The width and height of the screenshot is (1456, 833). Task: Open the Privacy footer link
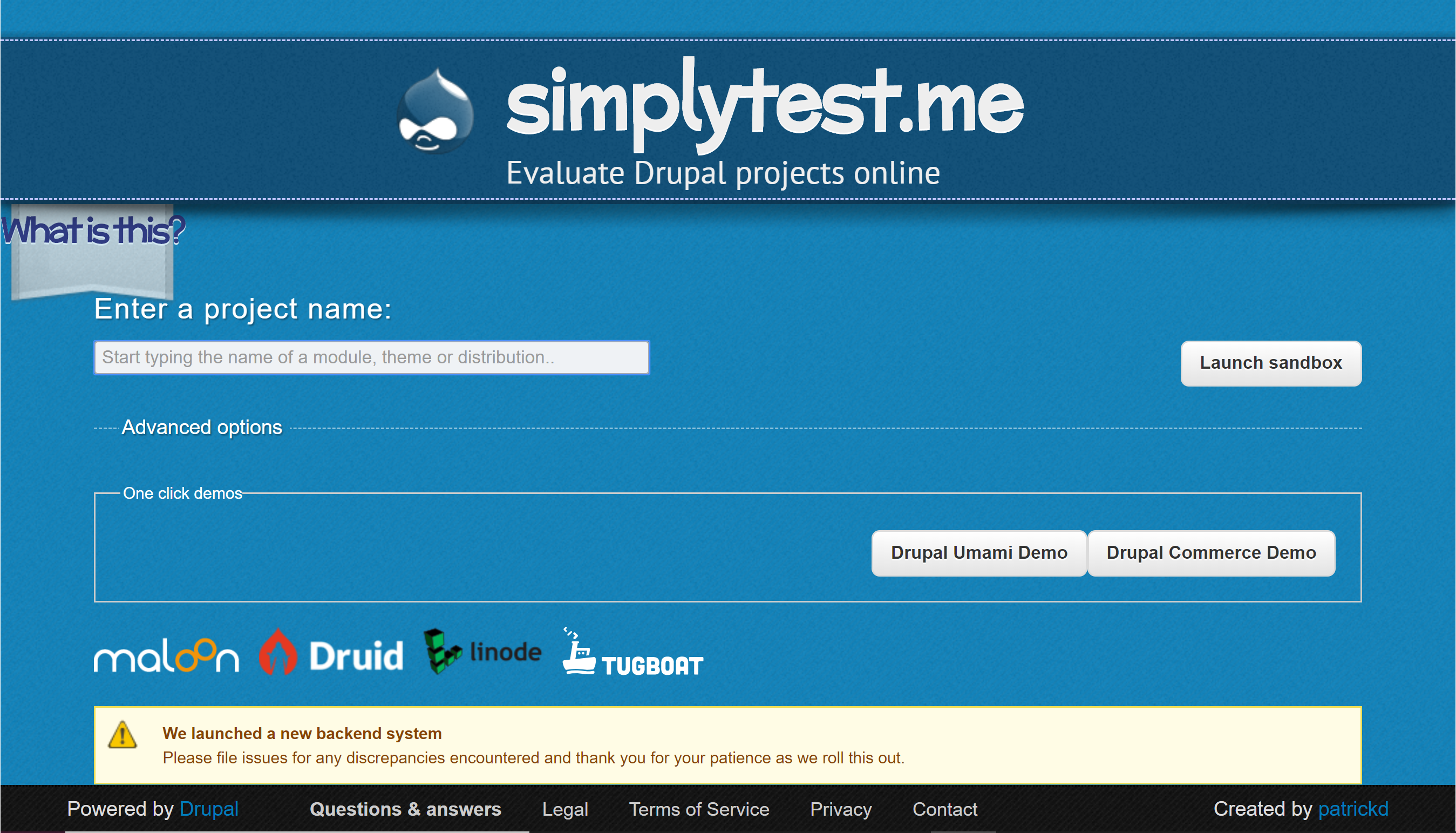[840, 809]
